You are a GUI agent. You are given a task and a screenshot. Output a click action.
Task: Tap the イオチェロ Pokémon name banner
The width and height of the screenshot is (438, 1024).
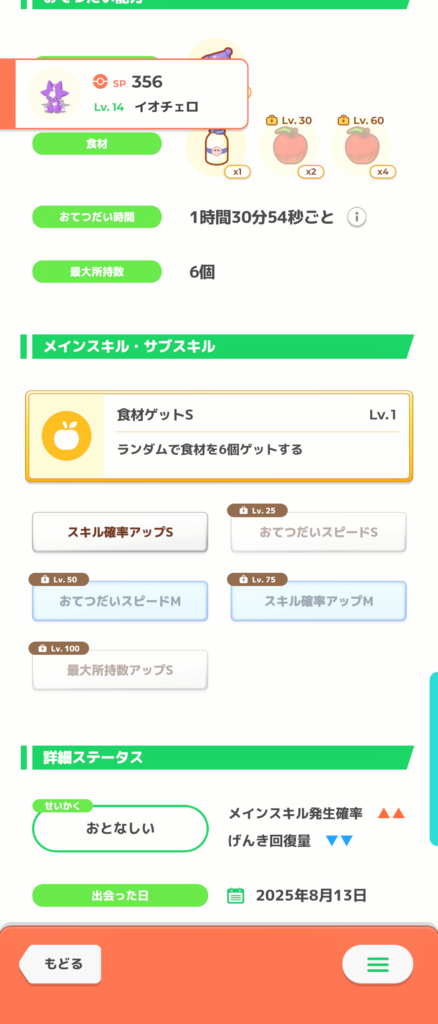coord(125,94)
